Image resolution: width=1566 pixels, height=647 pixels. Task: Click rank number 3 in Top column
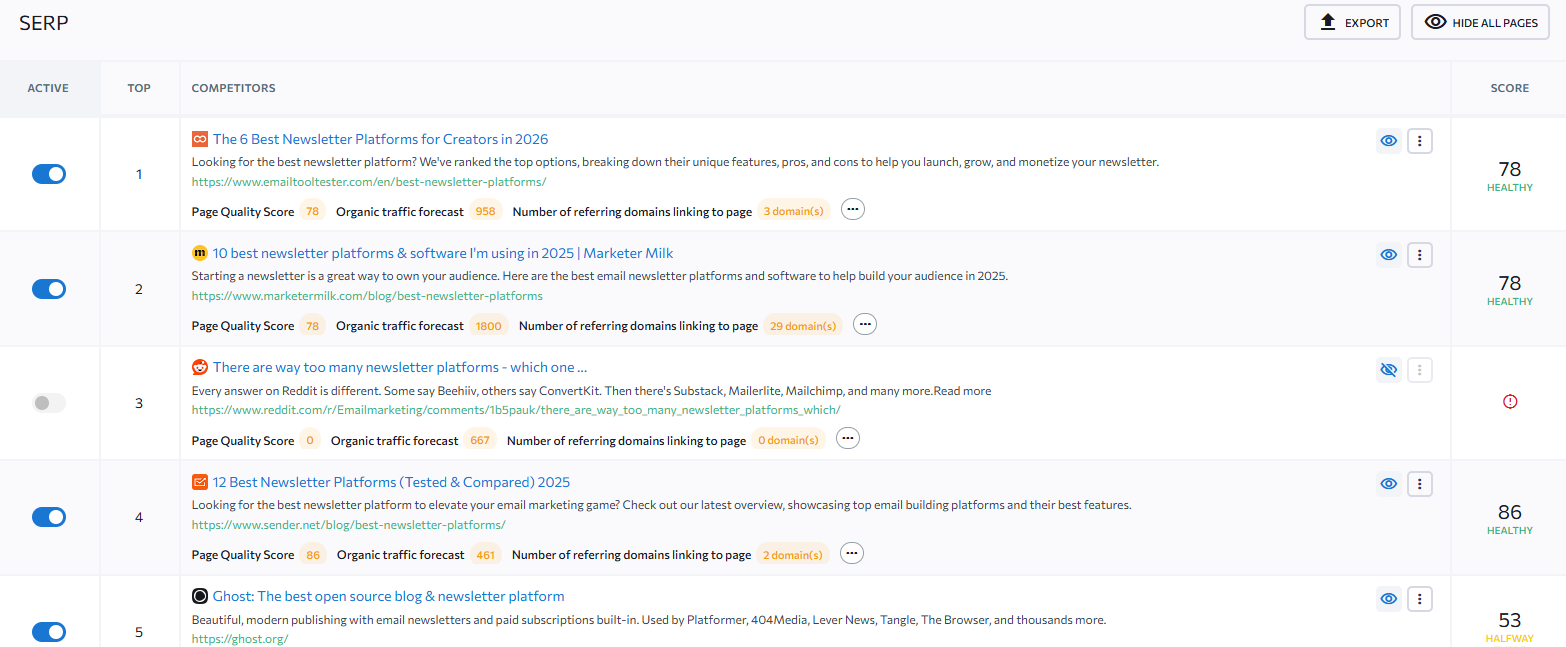(x=139, y=403)
